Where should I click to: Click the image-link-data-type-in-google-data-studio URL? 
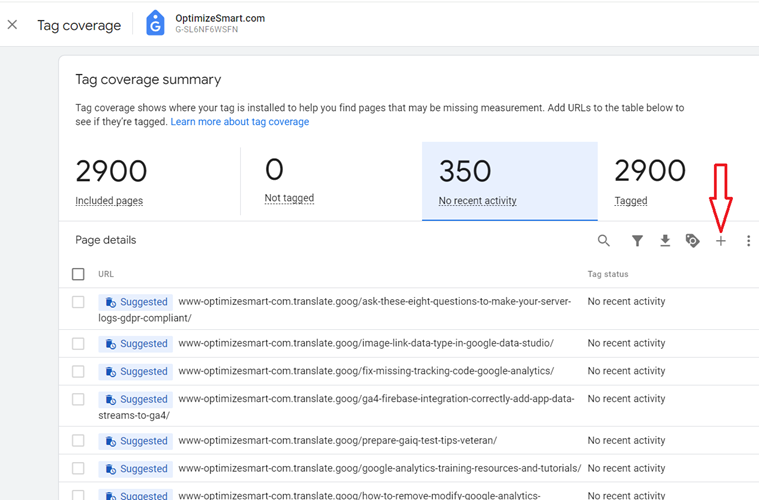(x=366, y=343)
